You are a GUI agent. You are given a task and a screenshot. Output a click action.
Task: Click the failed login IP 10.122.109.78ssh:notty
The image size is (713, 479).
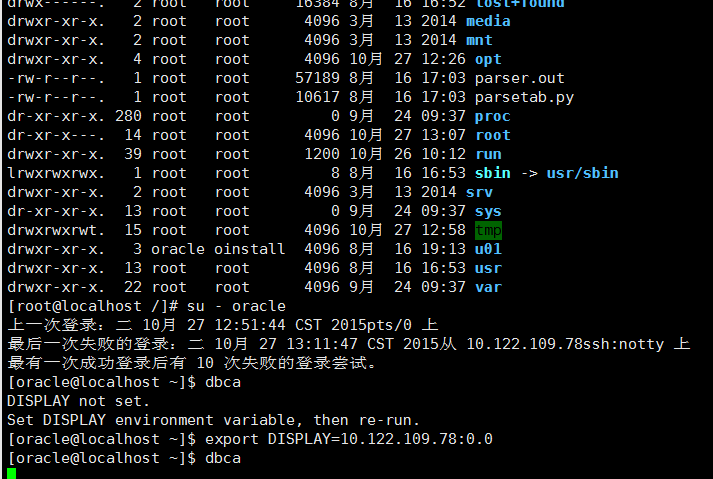pos(565,344)
